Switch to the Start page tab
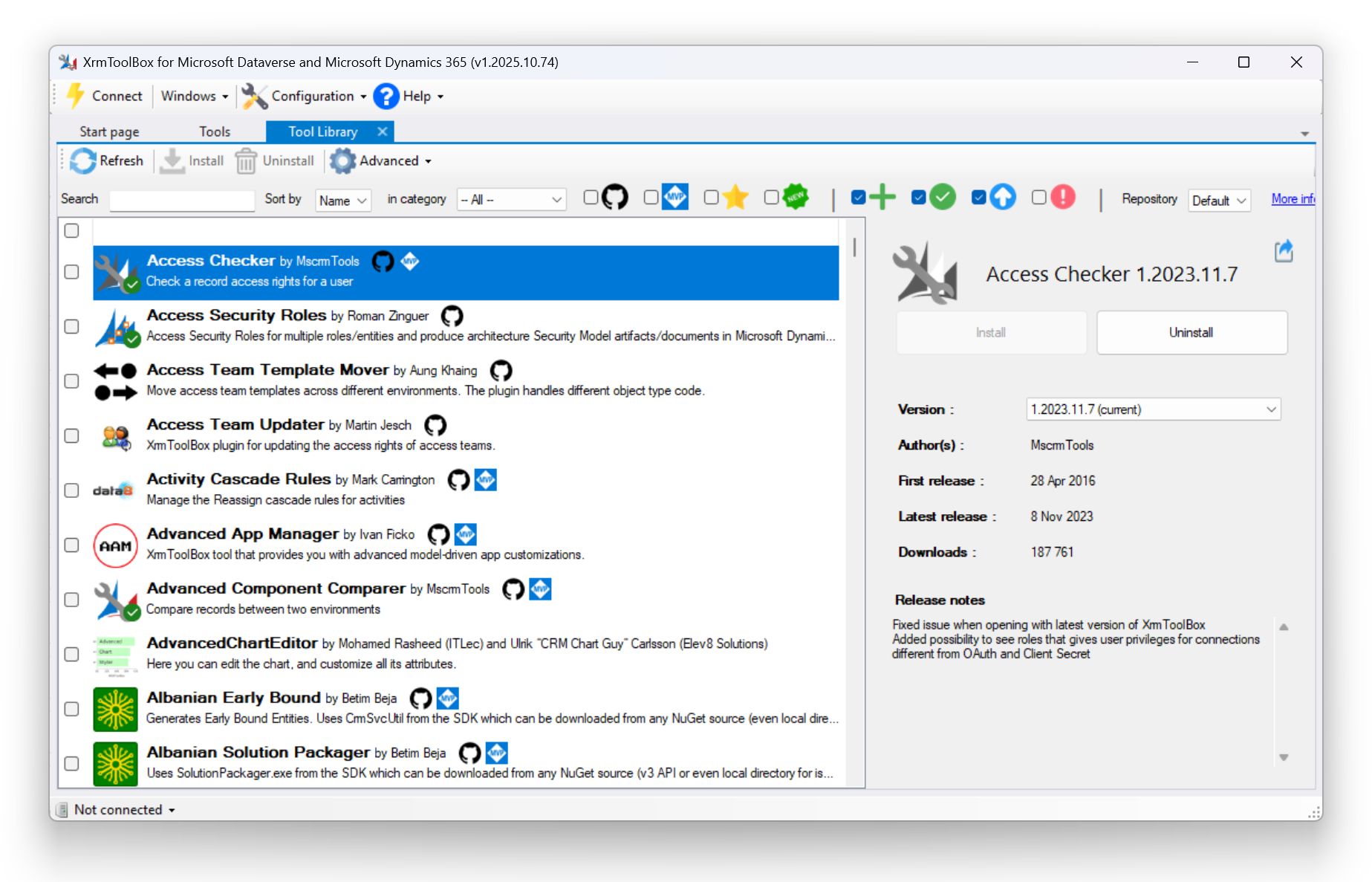Viewport: 1372px width, 882px height. pos(109,132)
